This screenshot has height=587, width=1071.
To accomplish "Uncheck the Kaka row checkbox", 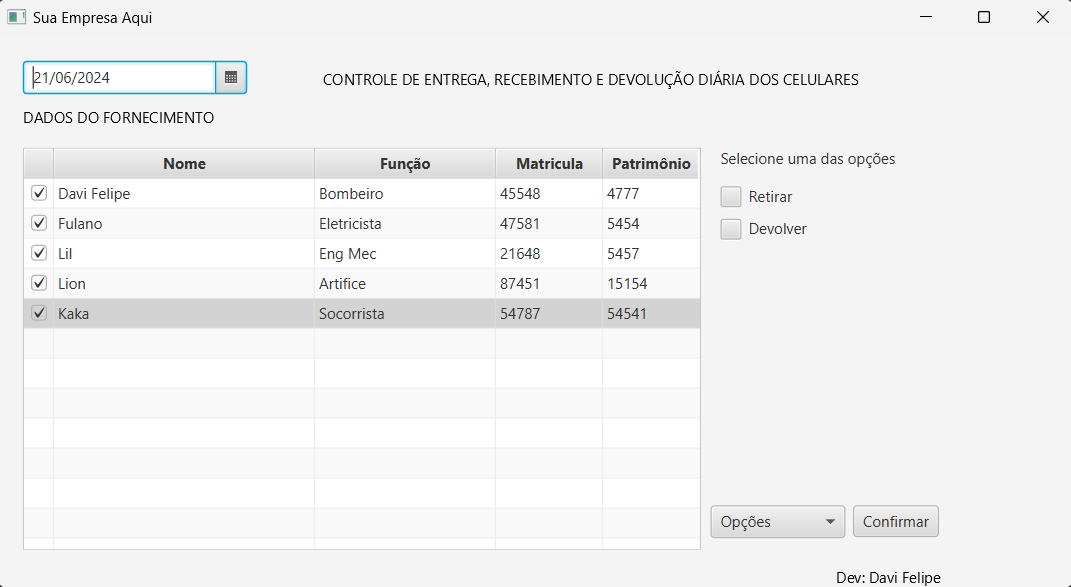I will point(39,313).
